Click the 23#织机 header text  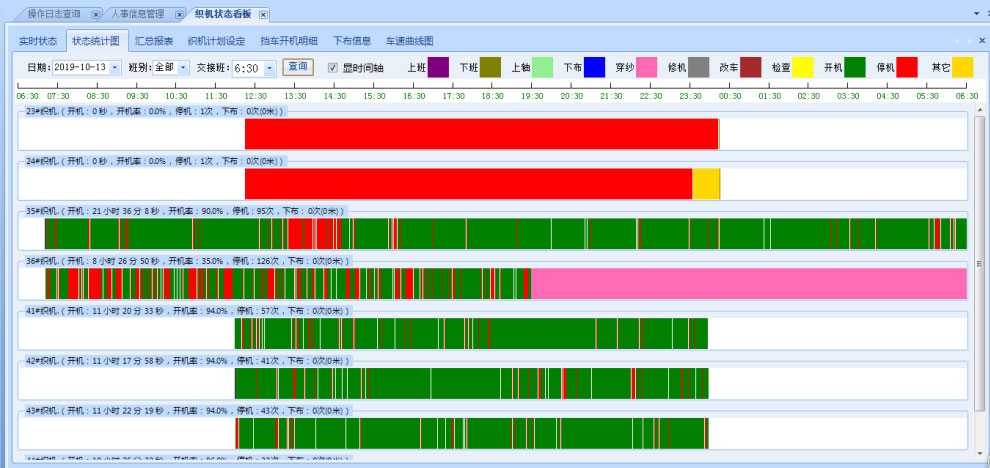tap(155, 111)
